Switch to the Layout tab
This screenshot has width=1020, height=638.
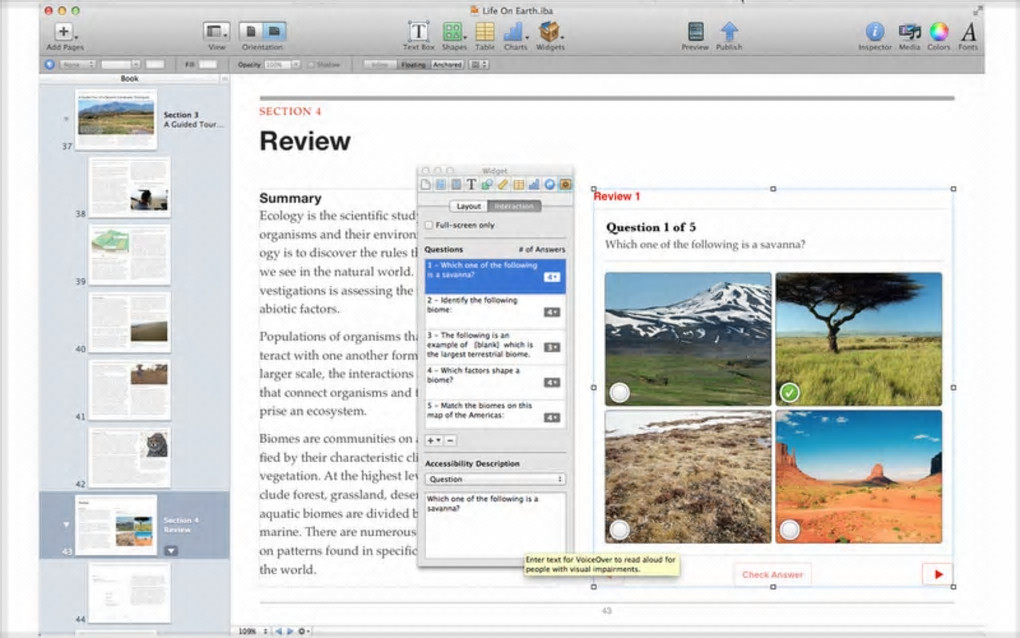coord(468,206)
